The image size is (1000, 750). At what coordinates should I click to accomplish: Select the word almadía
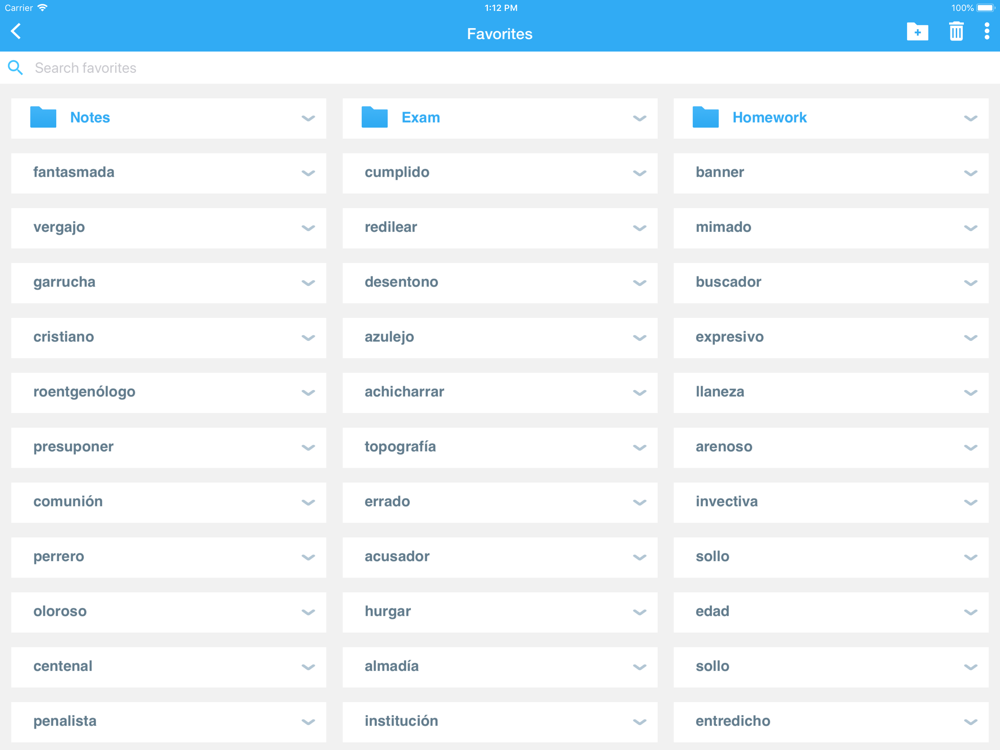click(392, 666)
